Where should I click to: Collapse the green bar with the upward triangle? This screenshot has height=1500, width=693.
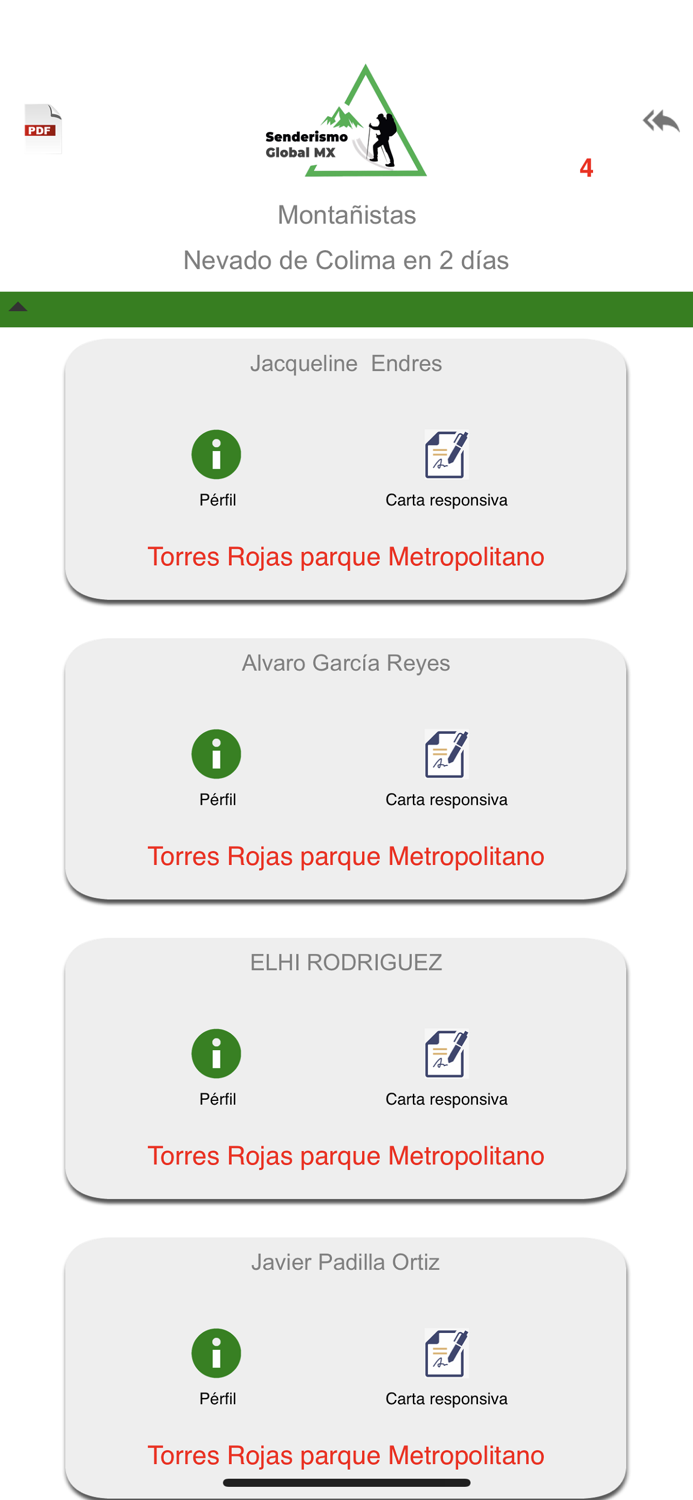pyautogui.click(x=18, y=308)
